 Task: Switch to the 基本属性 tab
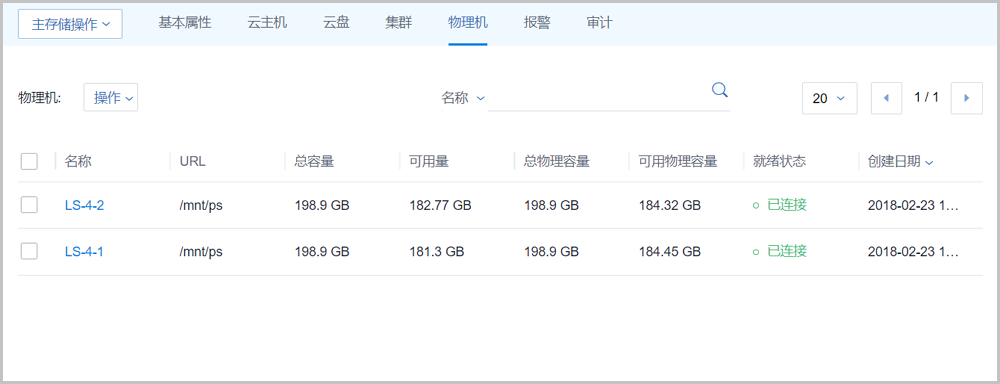pyautogui.click(x=185, y=23)
